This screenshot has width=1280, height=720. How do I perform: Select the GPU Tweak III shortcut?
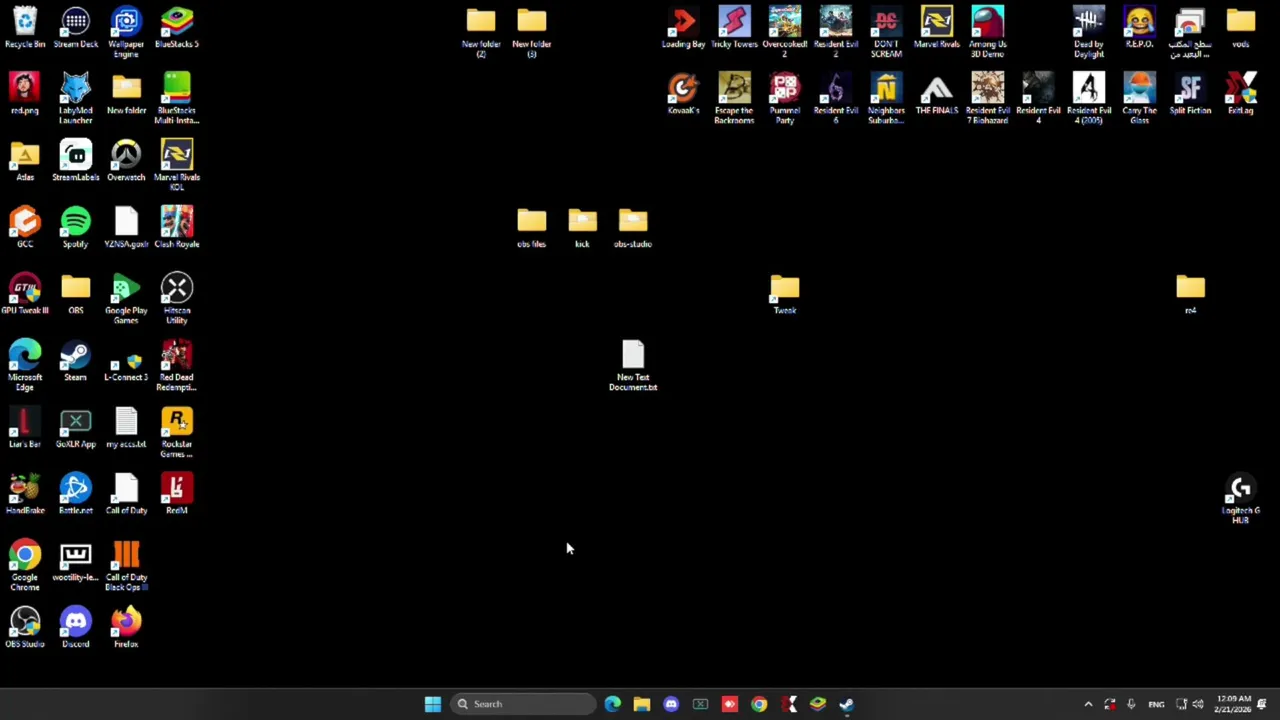pos(25,294)
